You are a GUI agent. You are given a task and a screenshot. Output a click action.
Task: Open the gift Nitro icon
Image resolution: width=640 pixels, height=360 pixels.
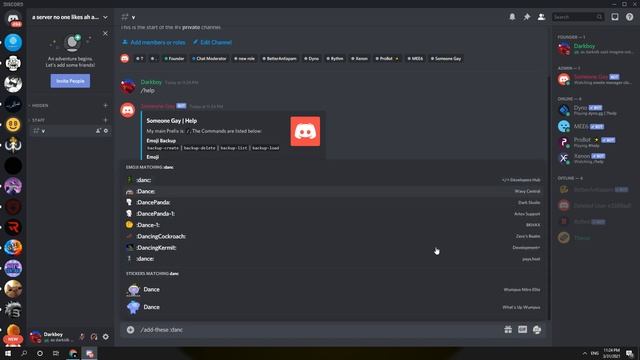tap(508, 330)
